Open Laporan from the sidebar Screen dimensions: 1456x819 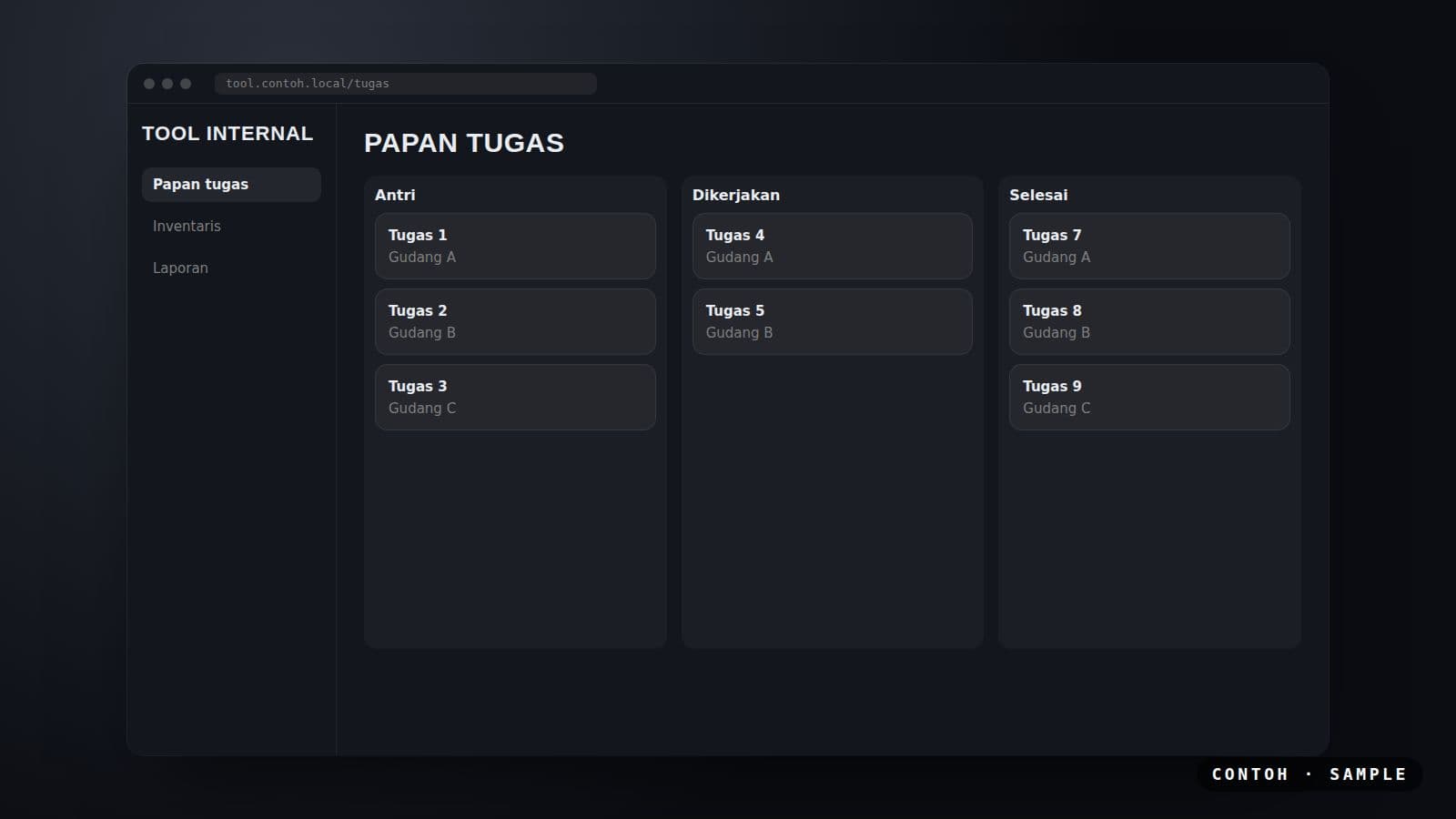point(231,268)
